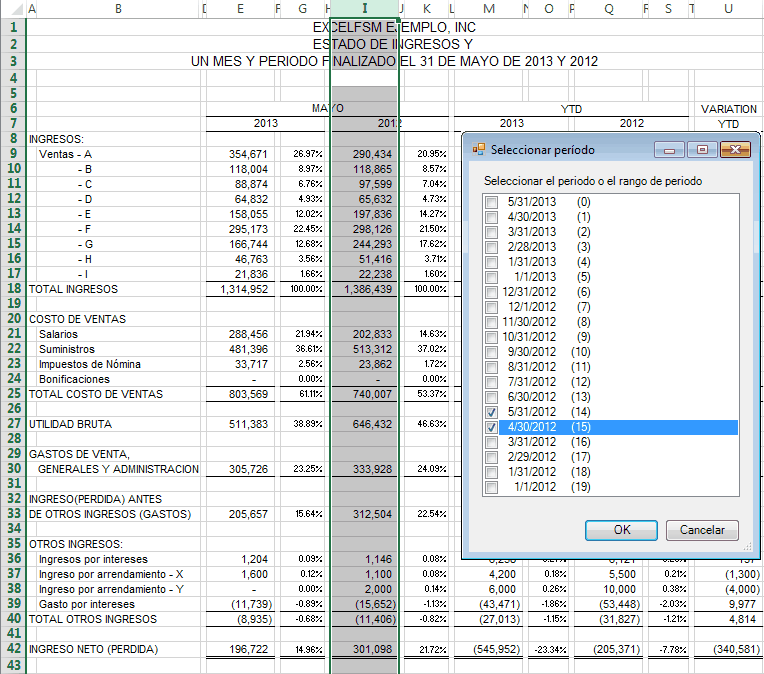Screen dimensions: 764x674
Task: Click column U header
Action: 727,9
